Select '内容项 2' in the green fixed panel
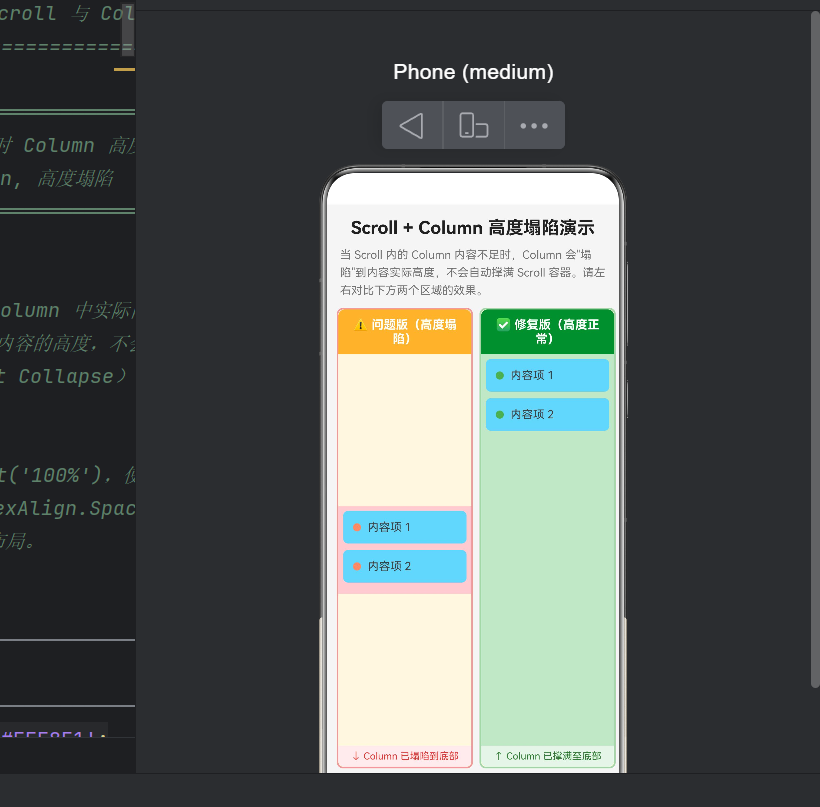Viewport: 820px width, 807px height. point(548,415)
